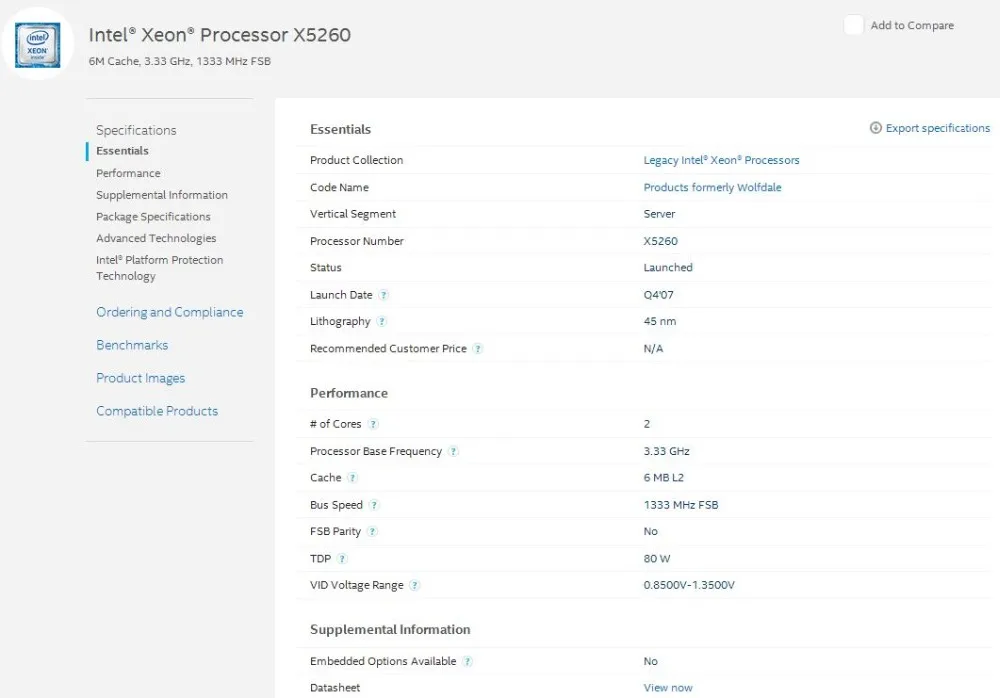The image size is (1000, 698).
Task: Click the Essentials section heading in main panel
Action: 340,130
